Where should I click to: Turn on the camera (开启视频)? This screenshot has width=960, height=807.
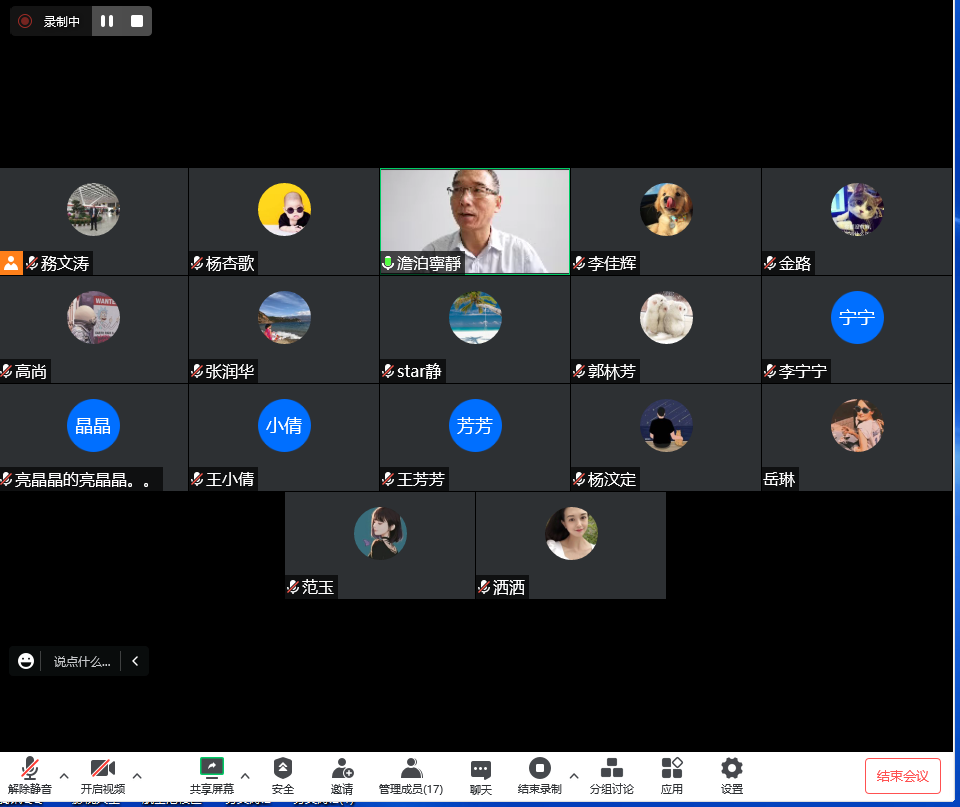point(103,774)
